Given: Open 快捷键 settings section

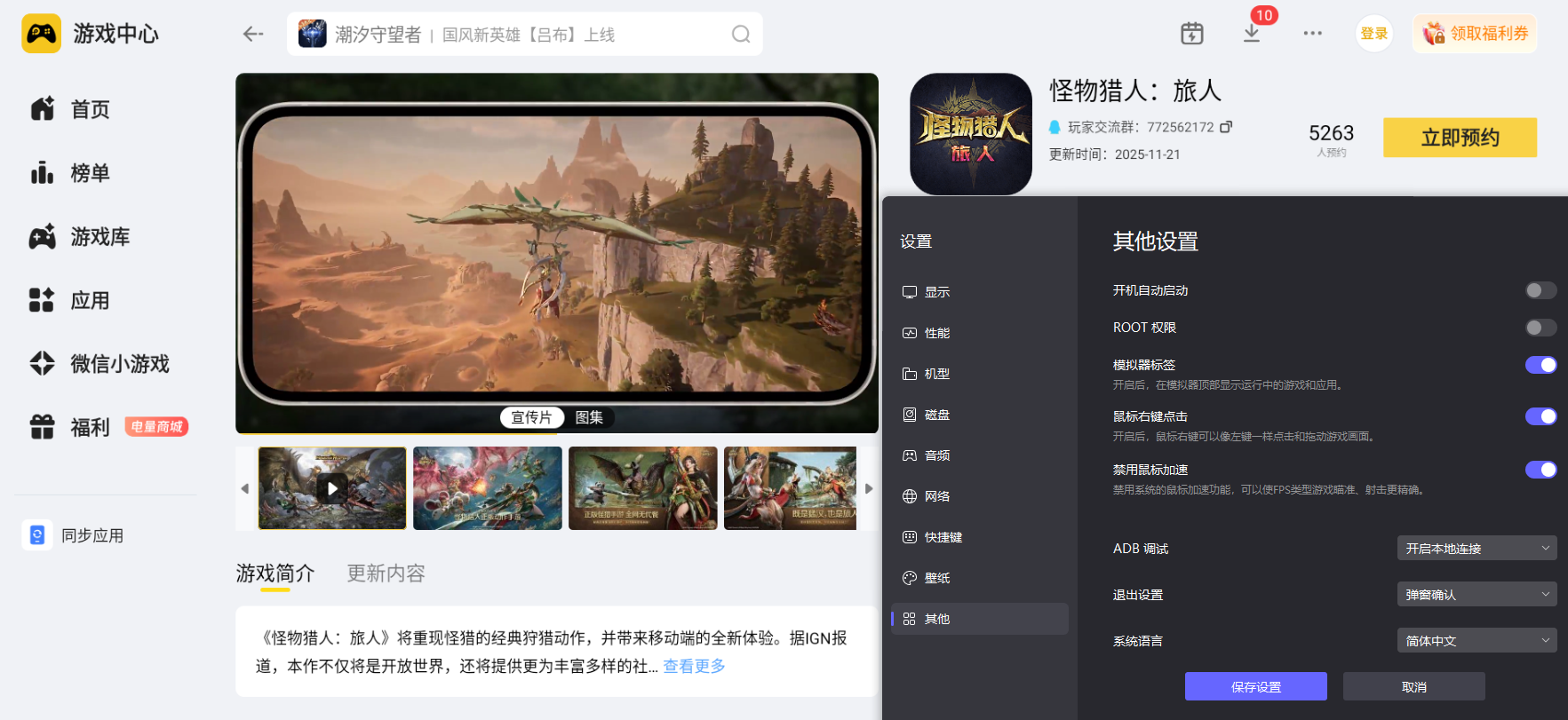Looking at the screenshot, I should (980, 537).
